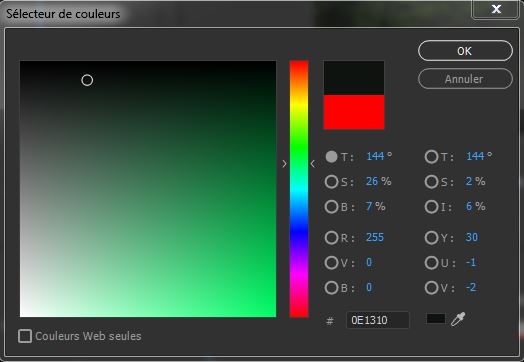Select the HSB T (hue) radio button
Viewport: 524px width, 362px height.
point(331,156)
